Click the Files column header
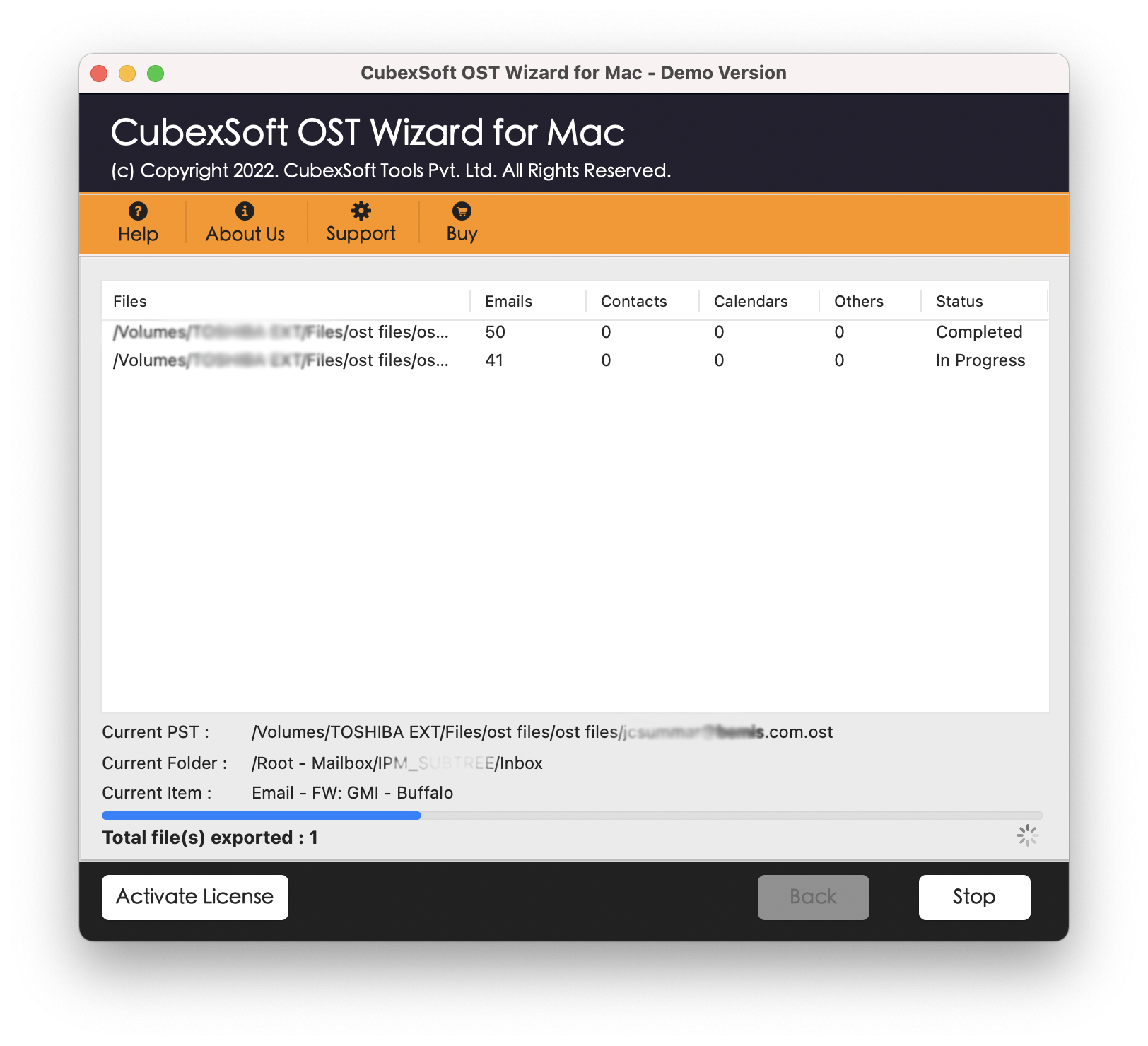The height and width of the screenshot is (1046, 1148). 130,302
